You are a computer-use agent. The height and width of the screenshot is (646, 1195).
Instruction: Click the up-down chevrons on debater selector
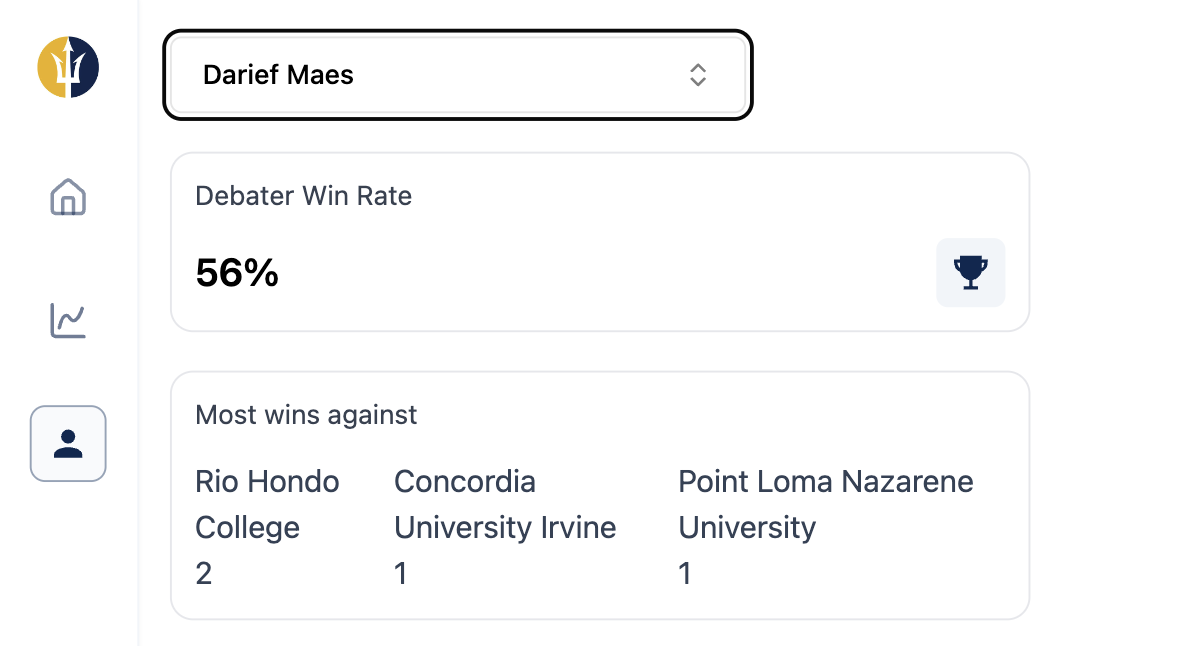pos(697,75)
